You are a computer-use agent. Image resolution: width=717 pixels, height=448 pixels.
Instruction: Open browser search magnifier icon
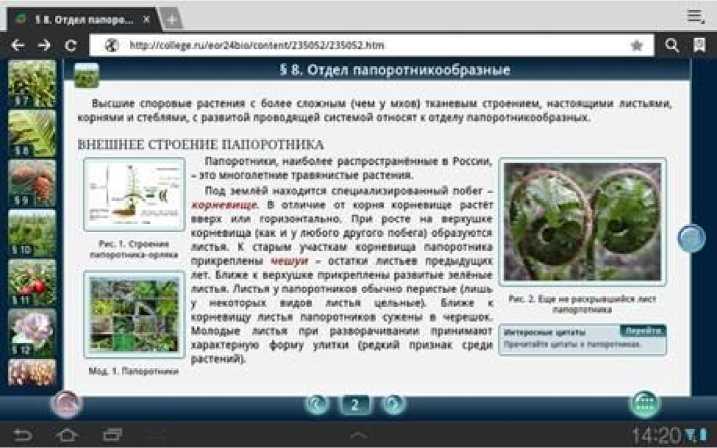(671, 45)
